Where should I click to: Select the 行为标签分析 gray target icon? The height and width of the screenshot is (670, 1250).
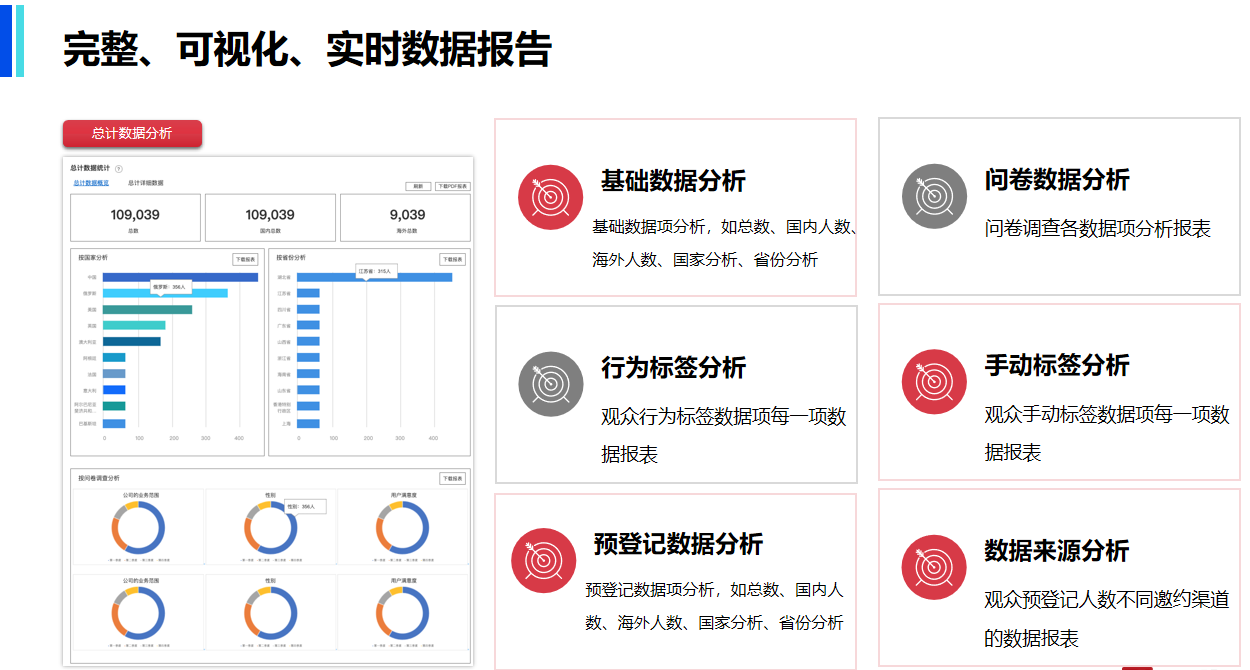pyautogui.click(x=550, y=384)
